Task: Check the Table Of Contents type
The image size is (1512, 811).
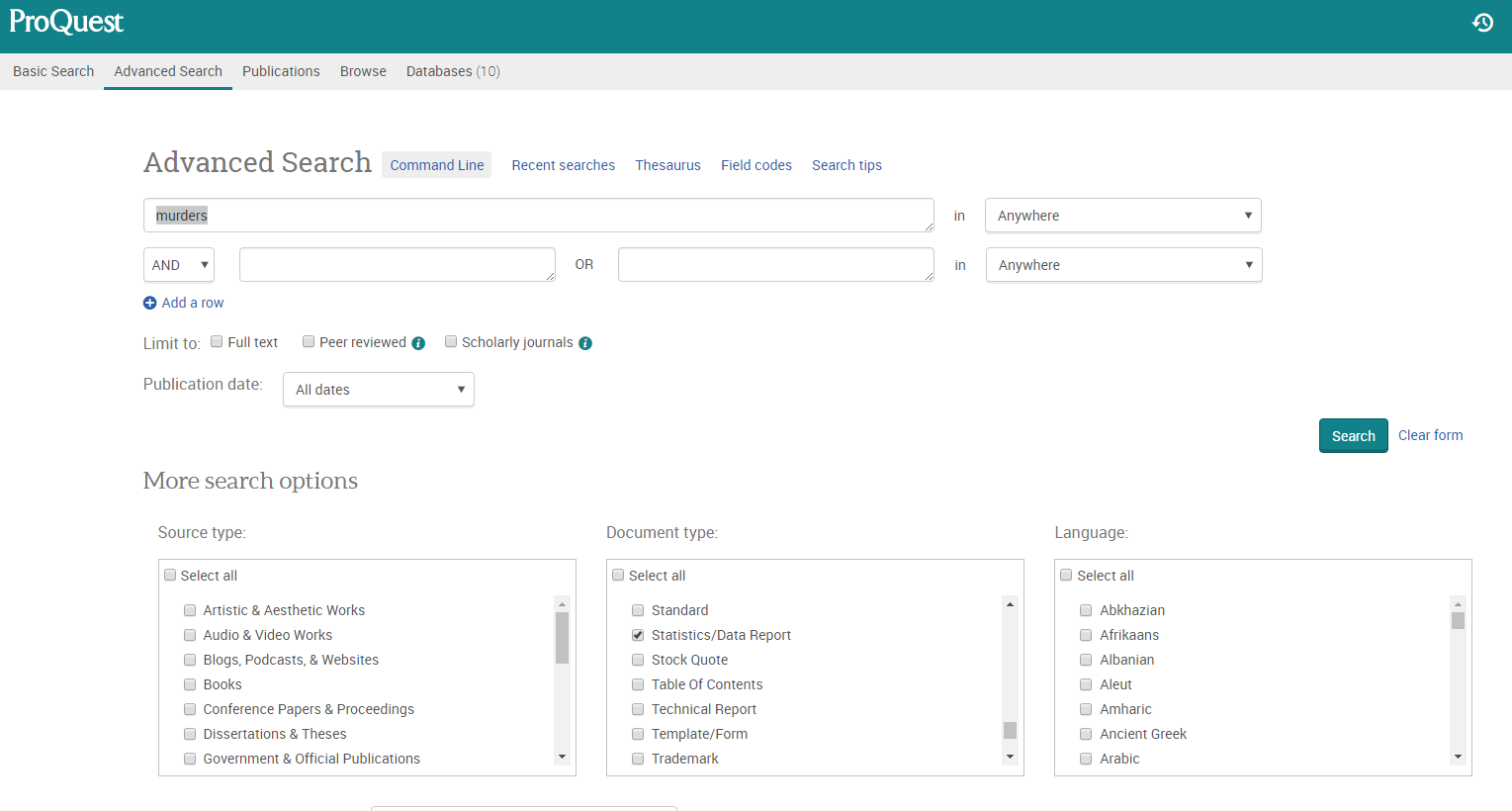Action: [x=638, y=684]
